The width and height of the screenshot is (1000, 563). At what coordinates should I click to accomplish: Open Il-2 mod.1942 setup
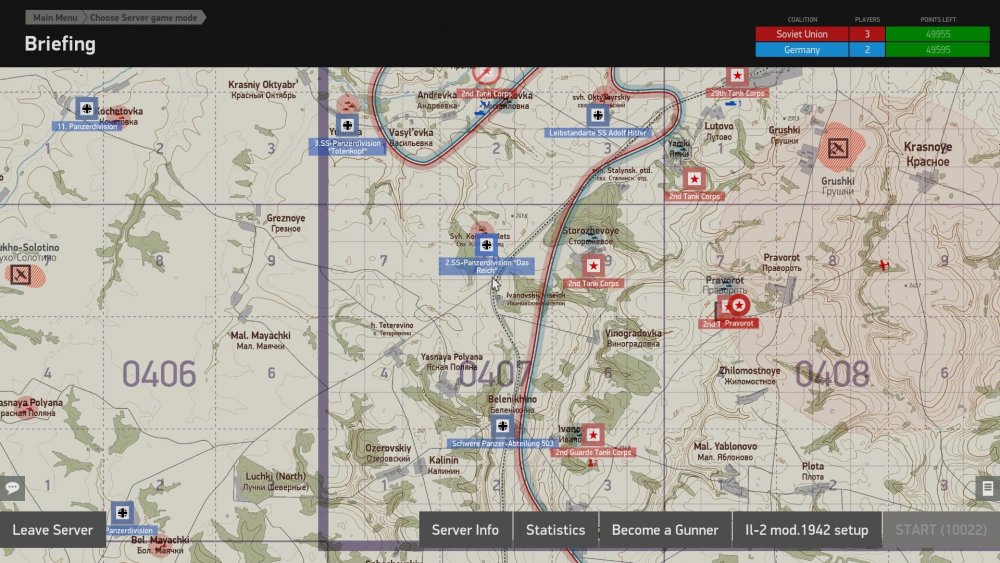pyautogui.click(x=807, y=530)
